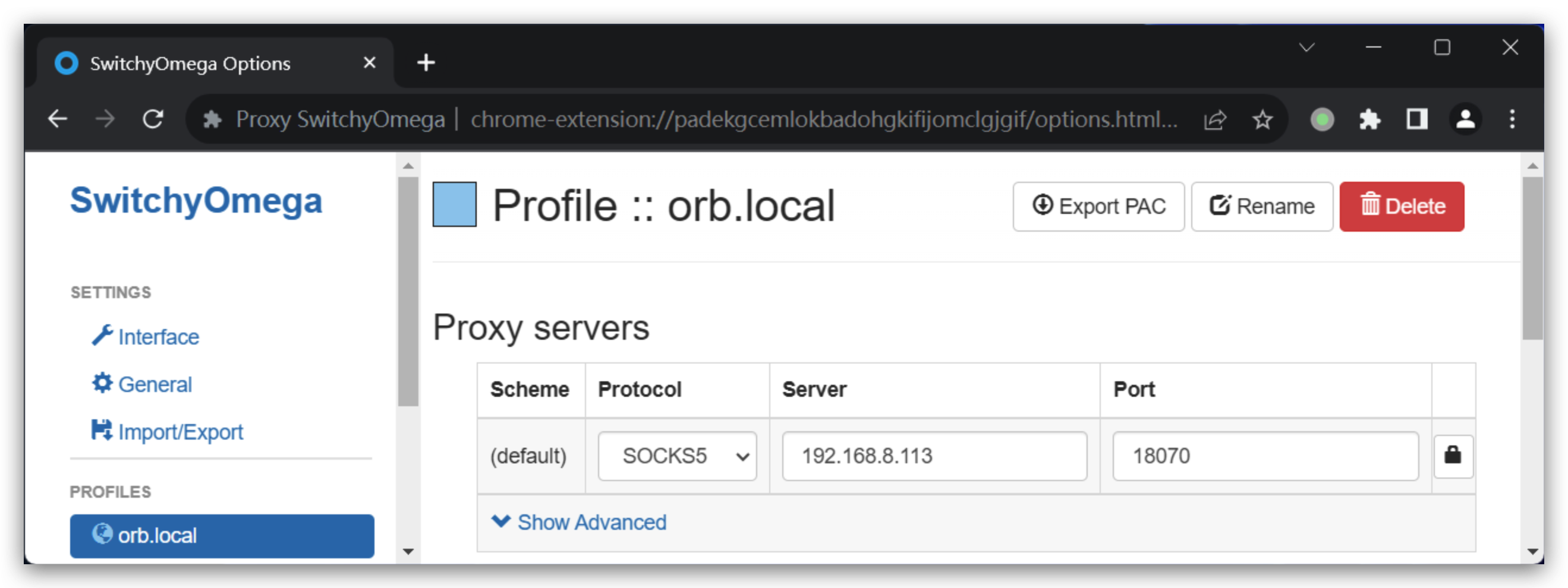Click the PROFILES section label
This screenshot has height=588, width=1568.
(110, 492)
